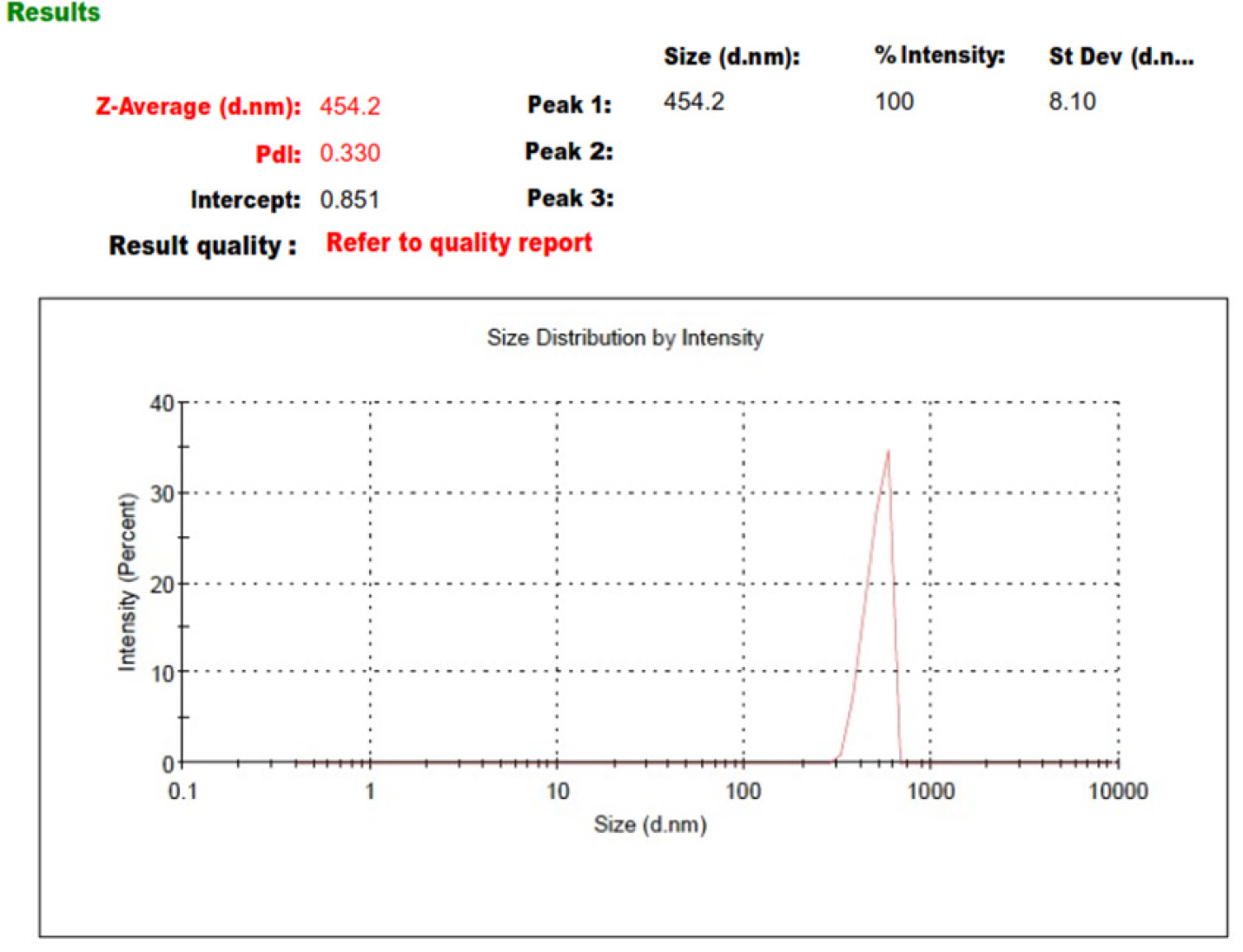The height and width of the screenshot is (952, 1243).
Task: Select the "Z-Average (d.nm):" label
Action: 198,107
